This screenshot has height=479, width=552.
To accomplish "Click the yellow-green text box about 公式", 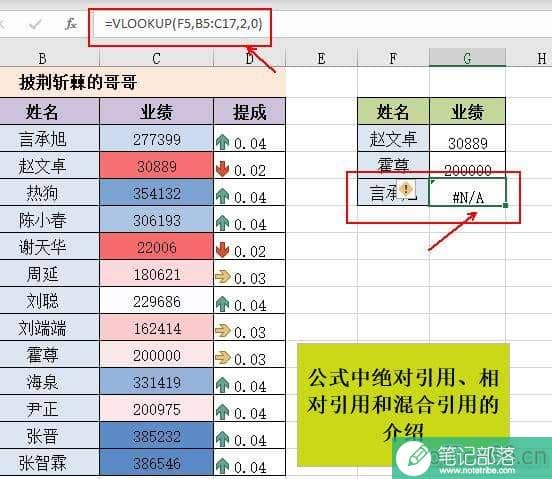I will (x=403, y=405).
